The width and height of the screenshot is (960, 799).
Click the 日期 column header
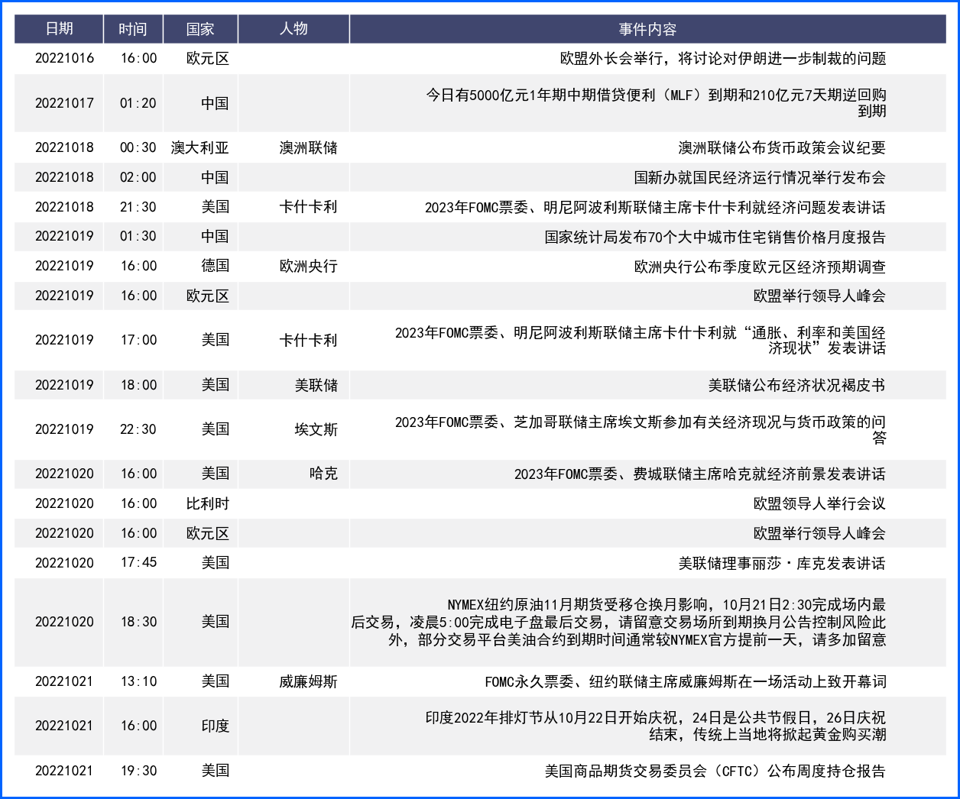pos(59,29)
